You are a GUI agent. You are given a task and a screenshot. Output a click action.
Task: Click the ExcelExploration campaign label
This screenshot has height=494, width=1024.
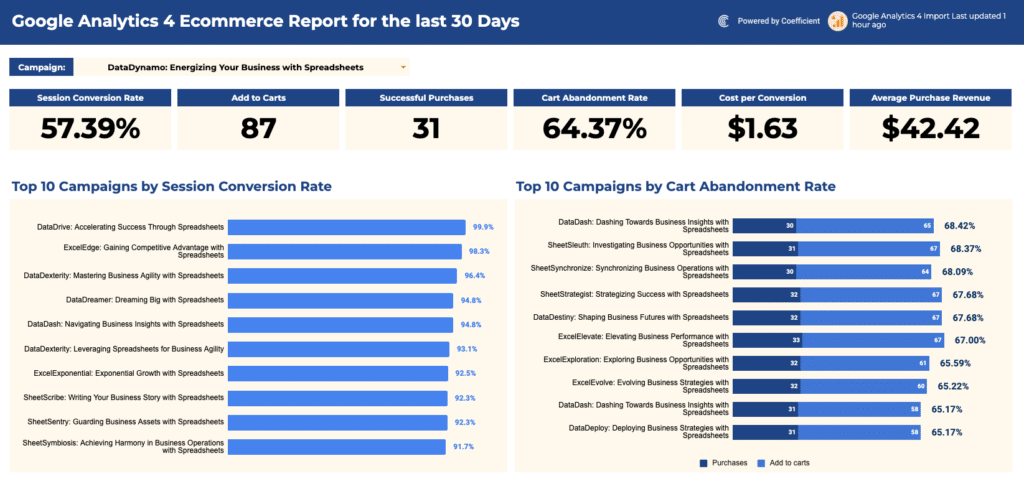(636, 363)
